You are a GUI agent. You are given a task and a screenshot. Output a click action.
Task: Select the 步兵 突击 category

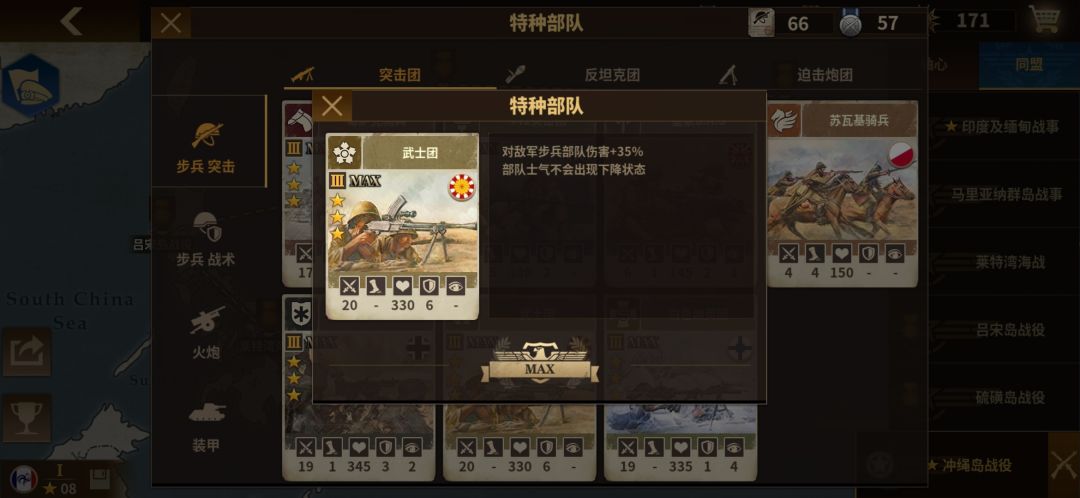(206, 147)
